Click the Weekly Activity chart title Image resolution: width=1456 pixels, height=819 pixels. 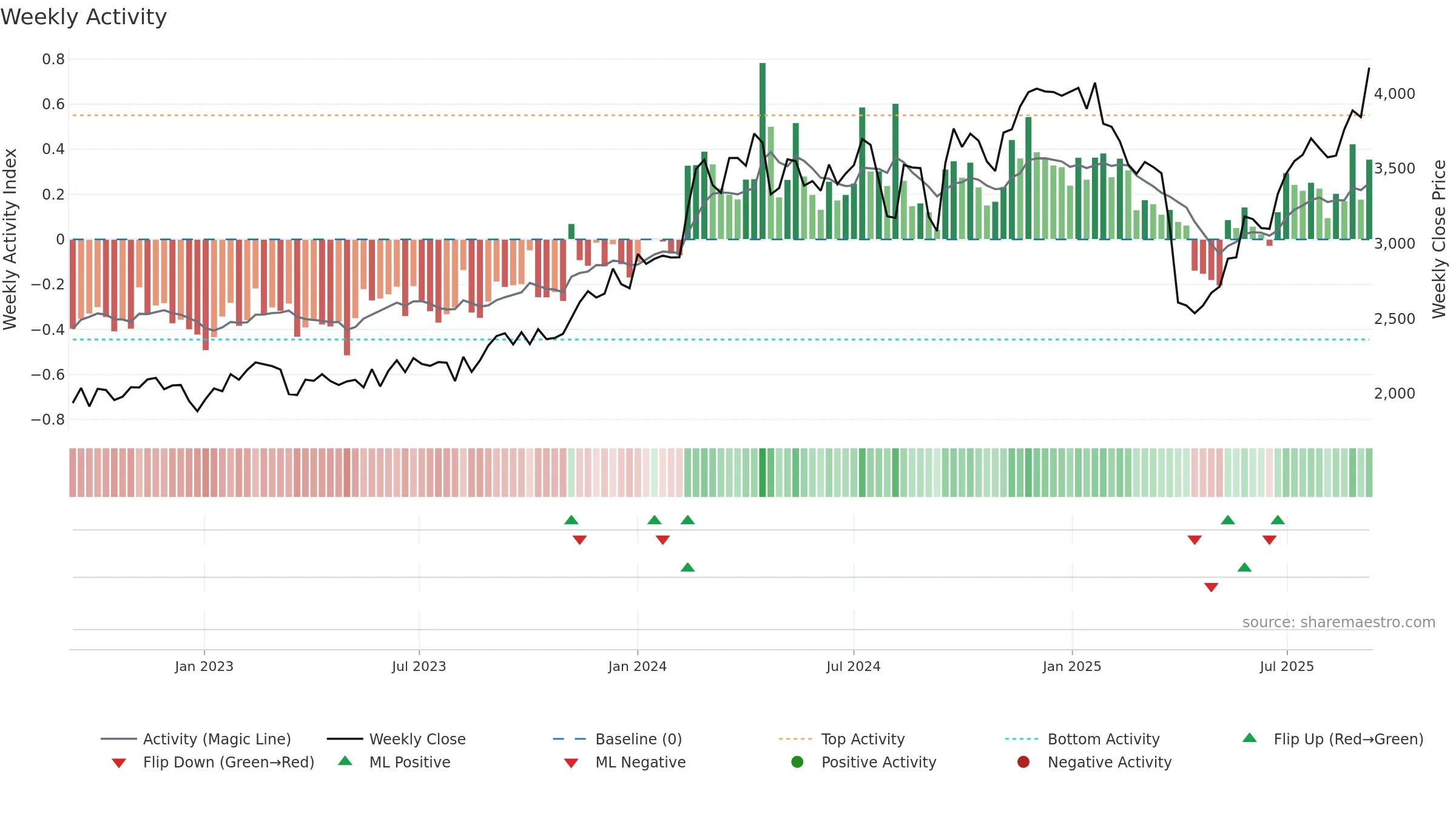(x=84, y=17)
